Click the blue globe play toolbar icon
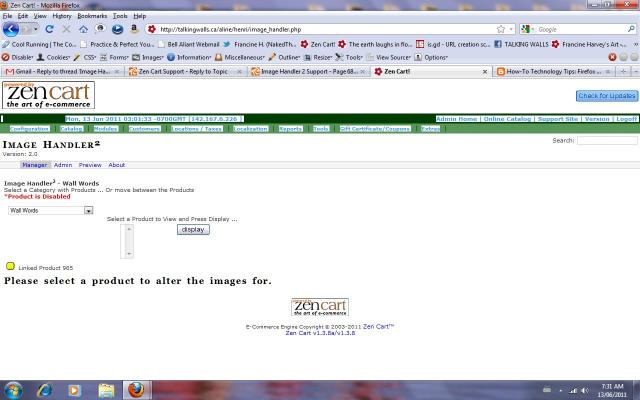Viewport: 640px width, 400px height. (117, 29)
